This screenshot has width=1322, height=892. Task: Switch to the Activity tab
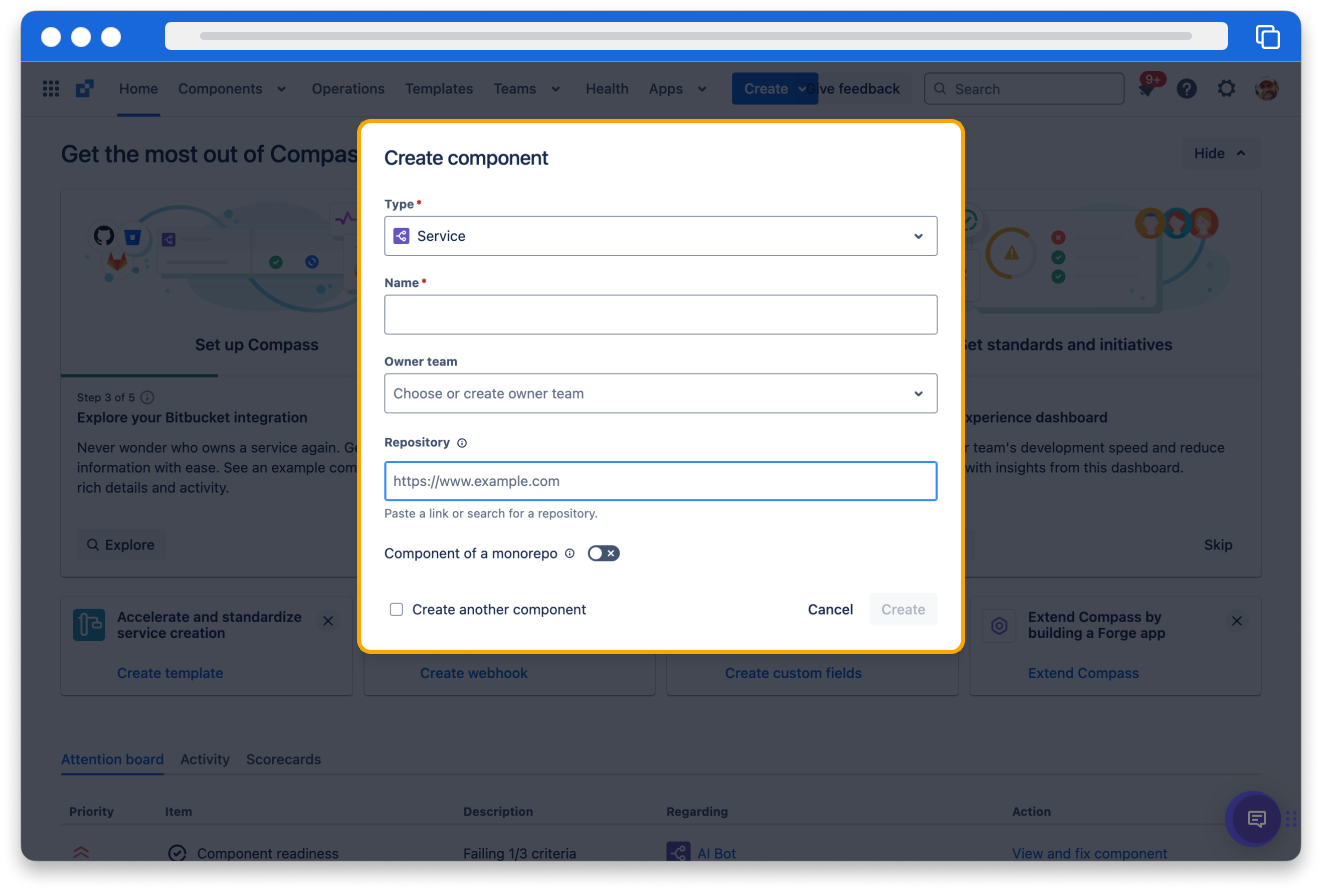point(205,759)
